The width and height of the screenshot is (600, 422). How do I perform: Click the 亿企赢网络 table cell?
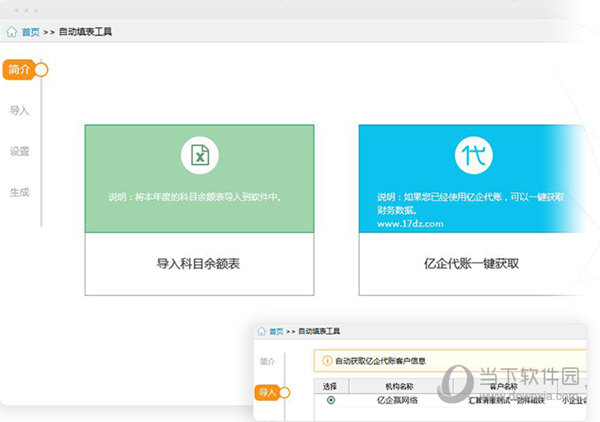tap(397, 400)
